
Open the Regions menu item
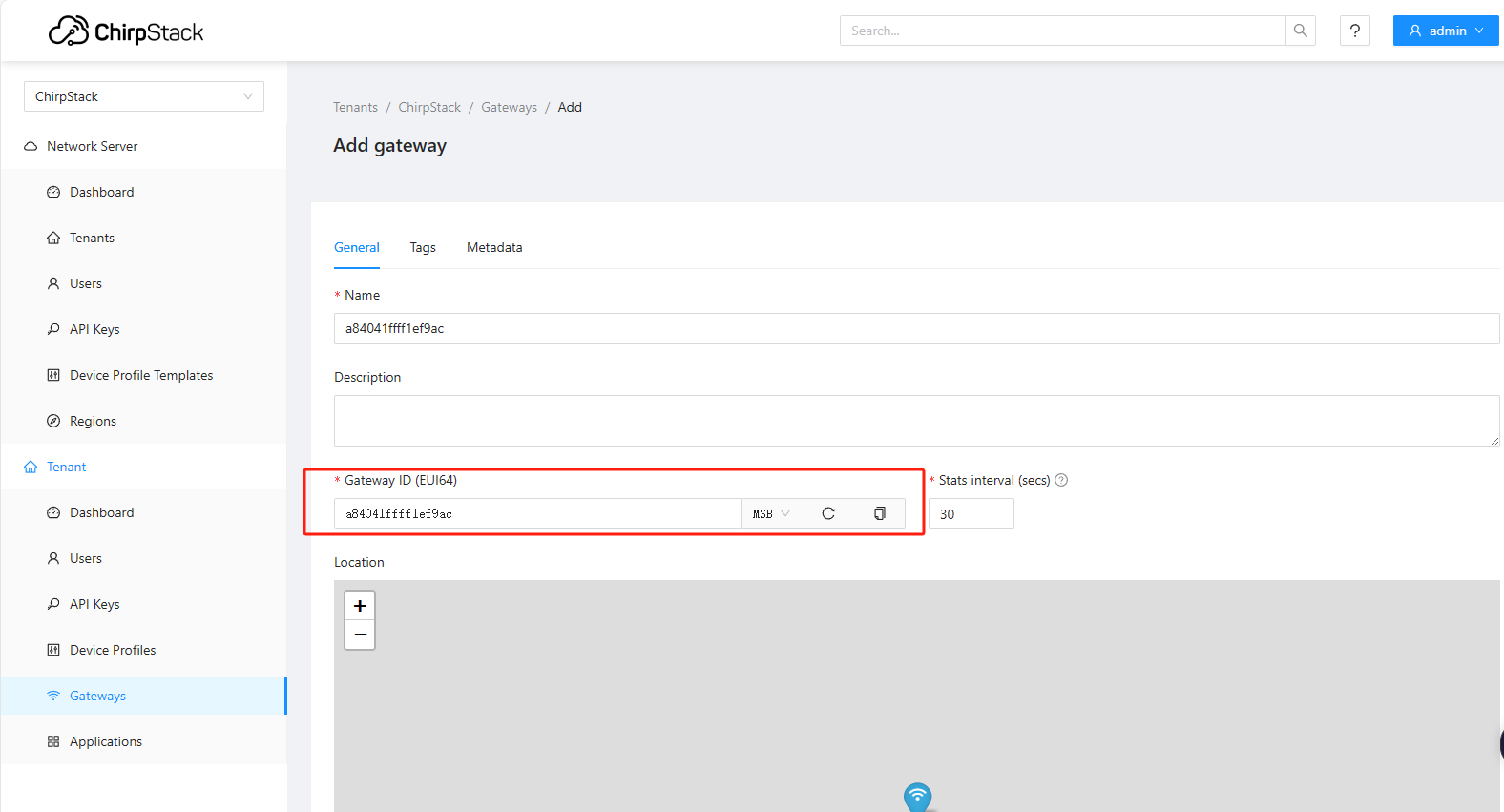(x=143, y=421)
